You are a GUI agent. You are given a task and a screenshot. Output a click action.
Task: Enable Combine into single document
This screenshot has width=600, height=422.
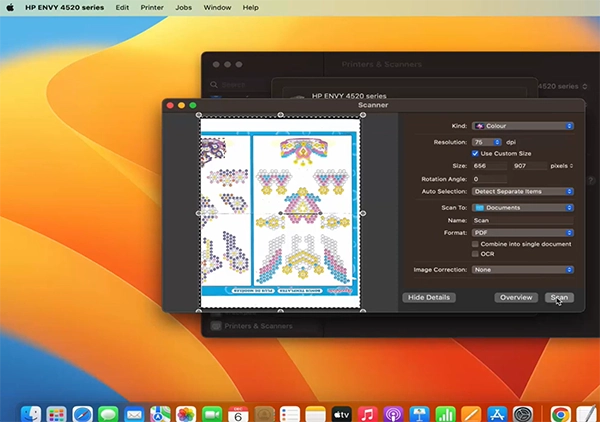click(x=475, y=244)
